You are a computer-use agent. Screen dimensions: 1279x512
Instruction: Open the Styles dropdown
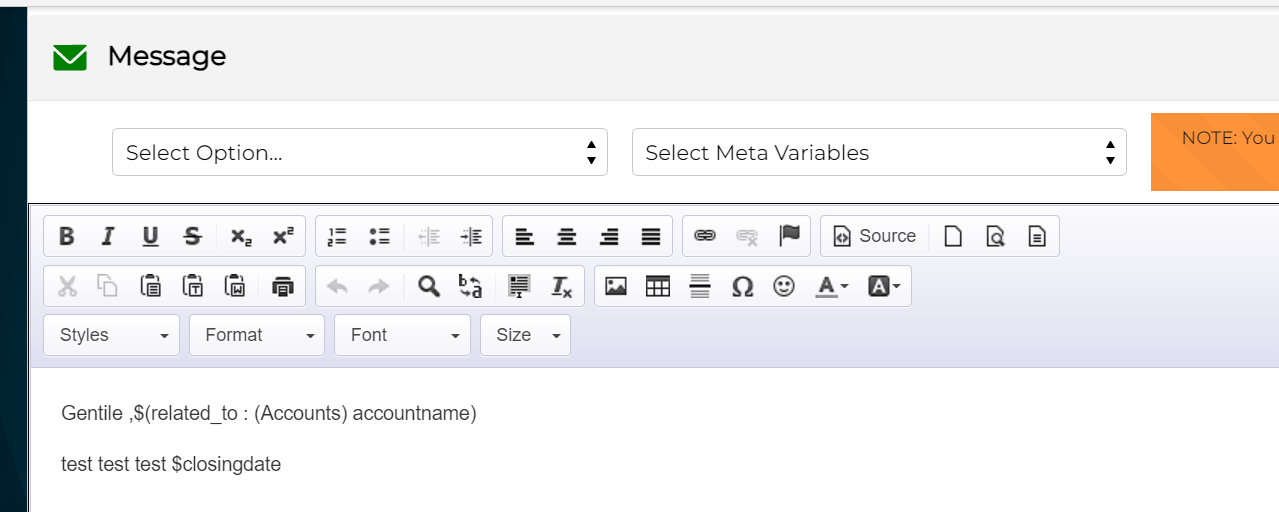pos(112,335)
